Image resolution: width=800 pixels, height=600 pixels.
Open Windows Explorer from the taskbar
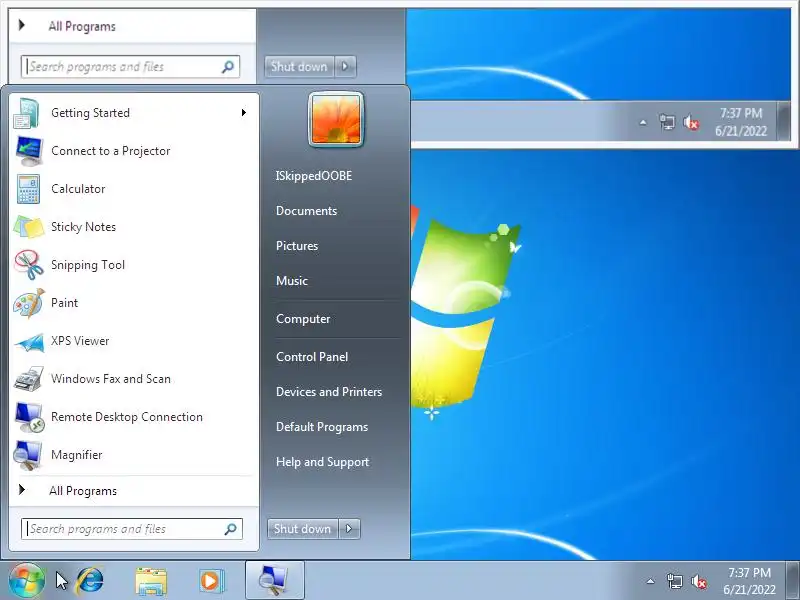pyautogui.click(x=151, y=581)
